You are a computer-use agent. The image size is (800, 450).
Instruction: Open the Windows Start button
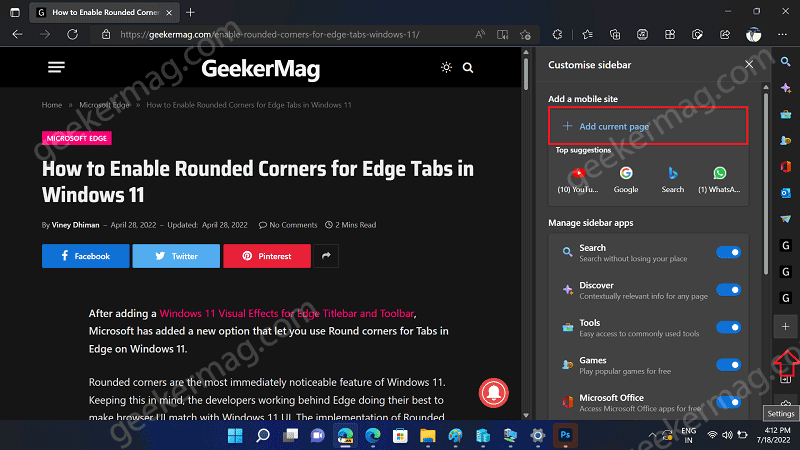235,435
